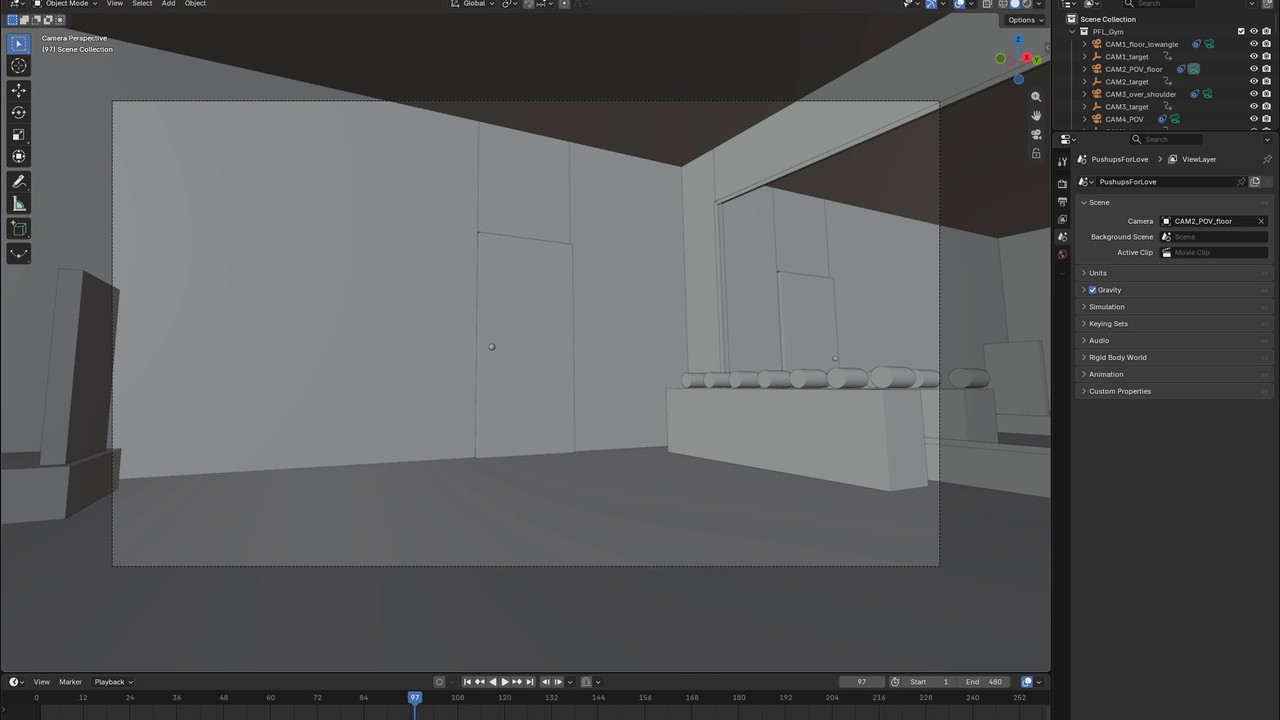Activate the Transform tool

(x=18, y=156)
